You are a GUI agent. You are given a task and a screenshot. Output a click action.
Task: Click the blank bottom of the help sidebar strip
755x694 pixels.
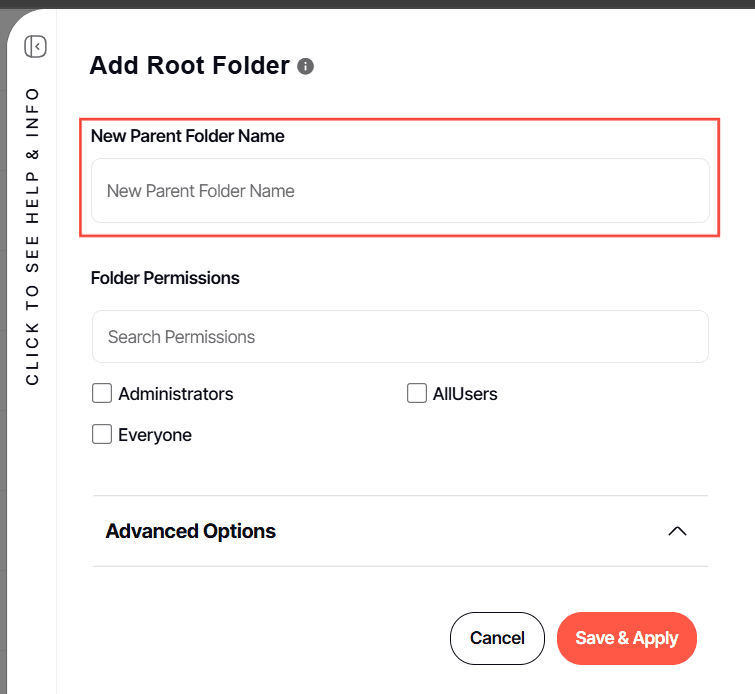[33, 600]
